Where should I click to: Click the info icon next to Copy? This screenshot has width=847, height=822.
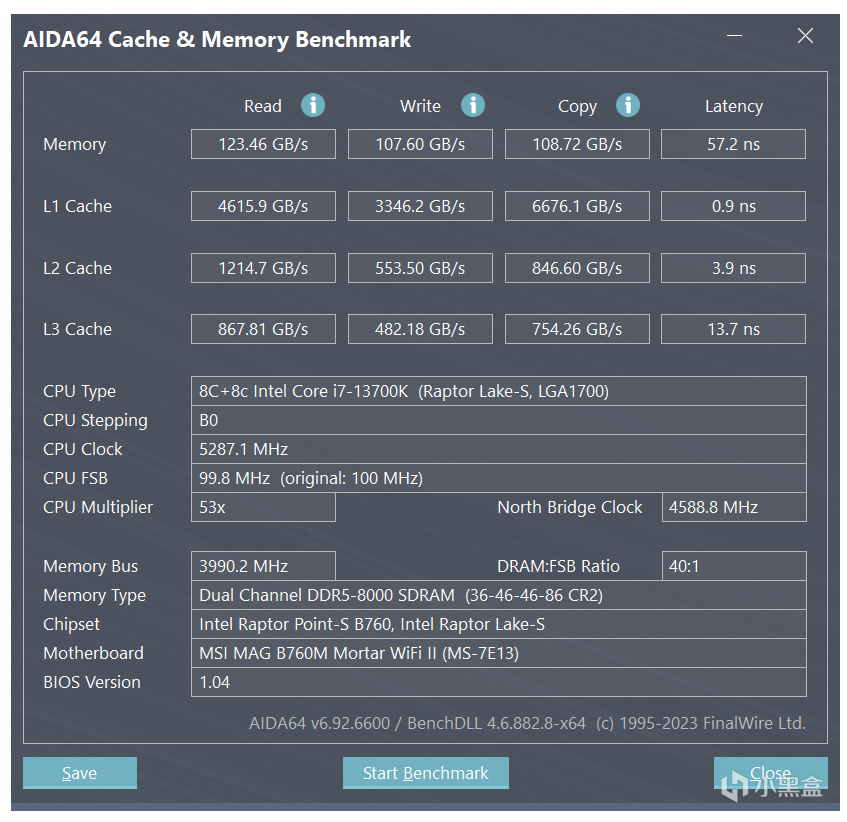628,105
